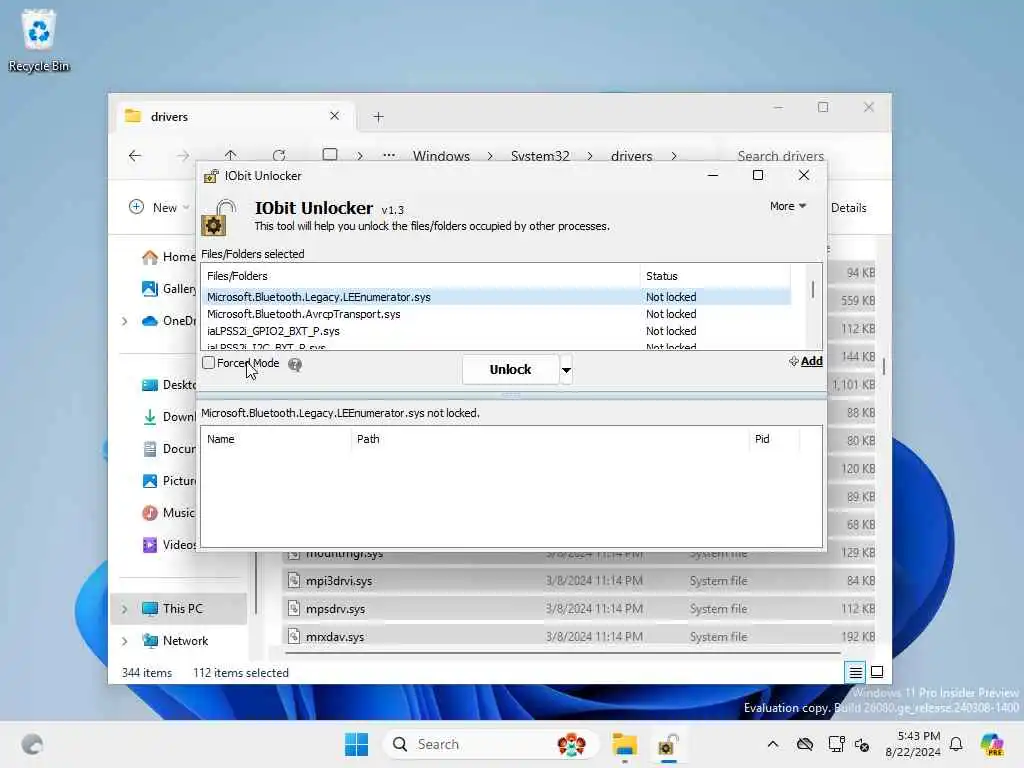
Task: Click the New button in File Explorer
Action: 159,208
